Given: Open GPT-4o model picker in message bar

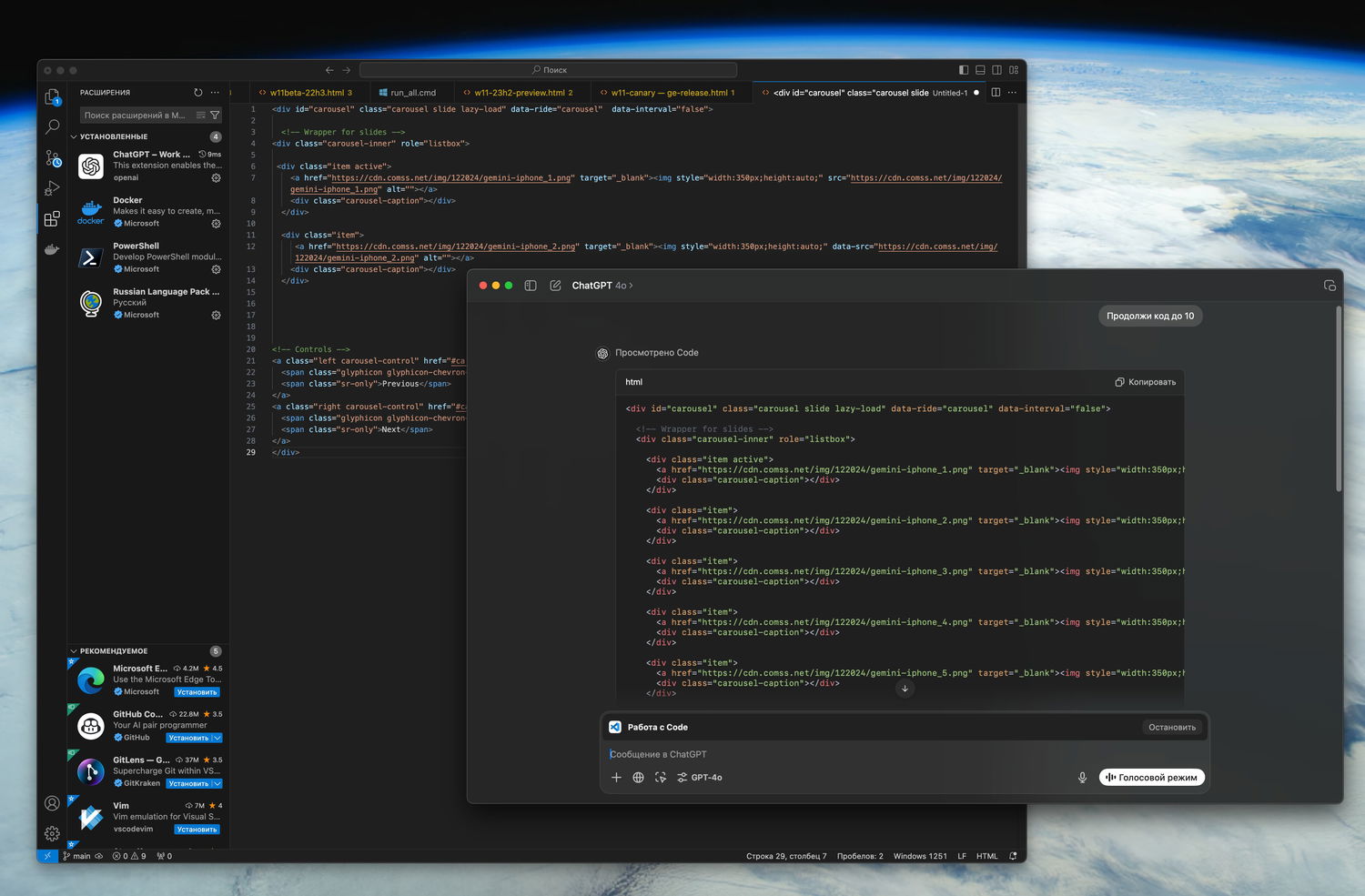Looking at the screenshot, I should pyautogui.click(x=699, y=778).
